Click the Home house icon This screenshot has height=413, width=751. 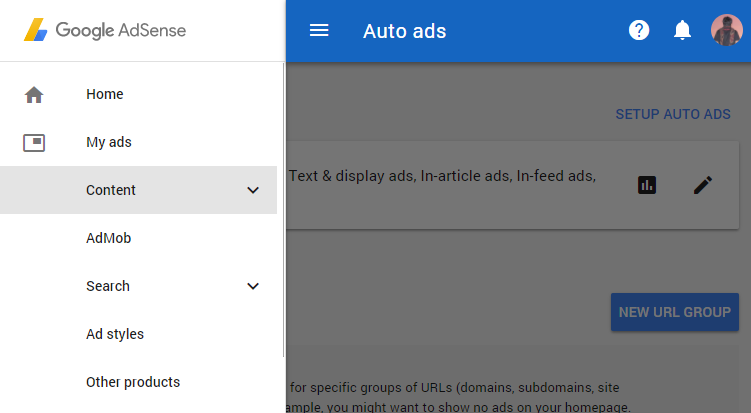(34, 94)
